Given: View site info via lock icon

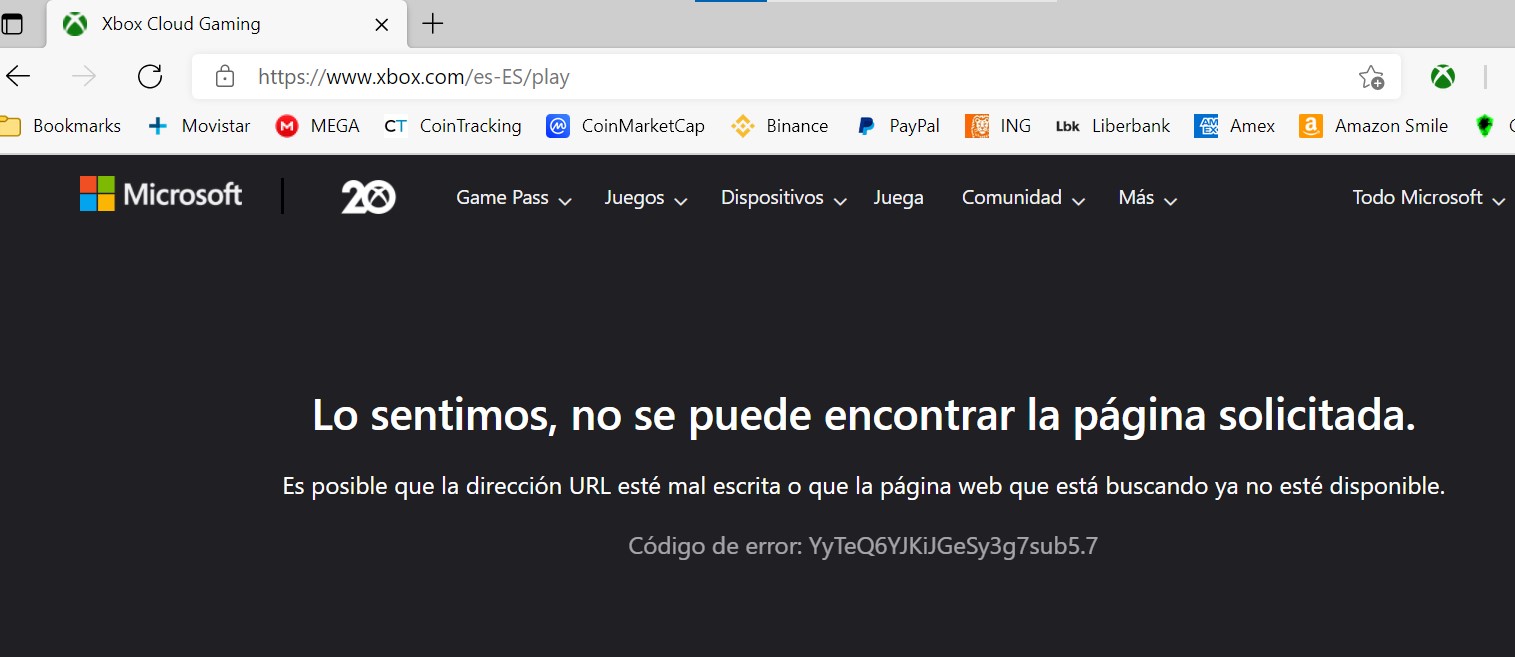Looking at the screenshot, I should (225, 77).
